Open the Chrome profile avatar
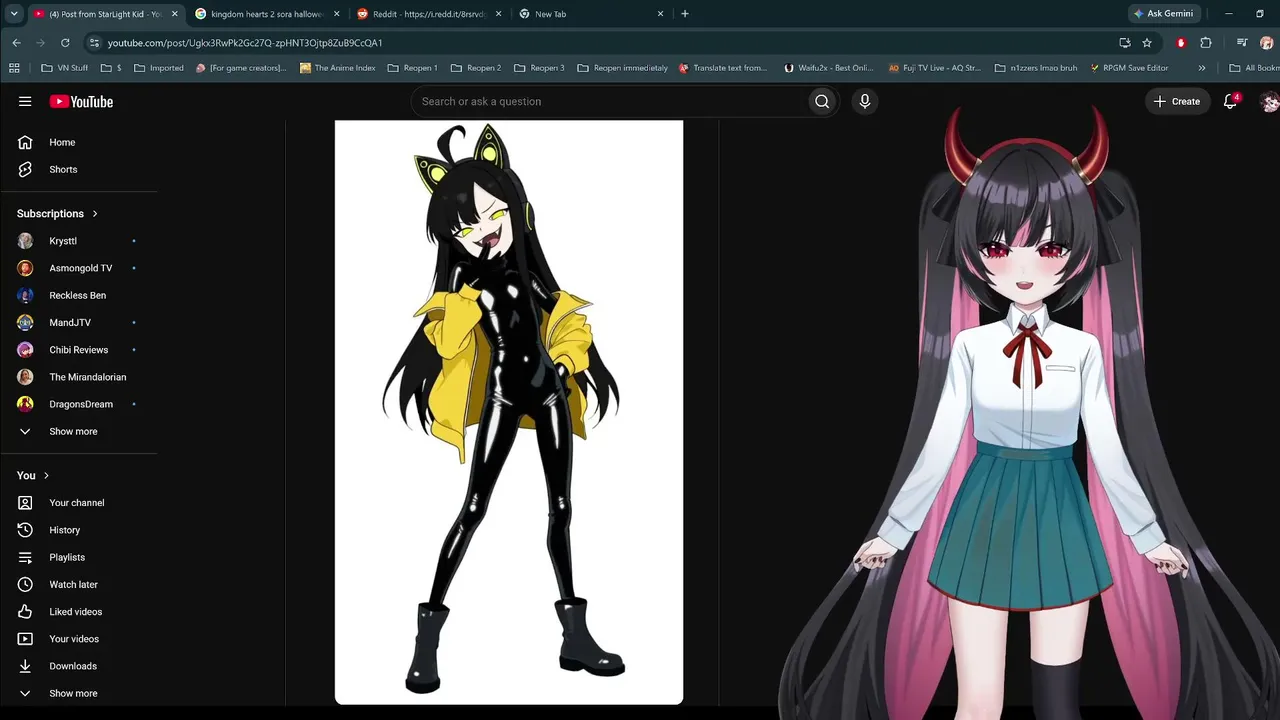Viewport: 1280px width, 720px height. pos(1267,43)
